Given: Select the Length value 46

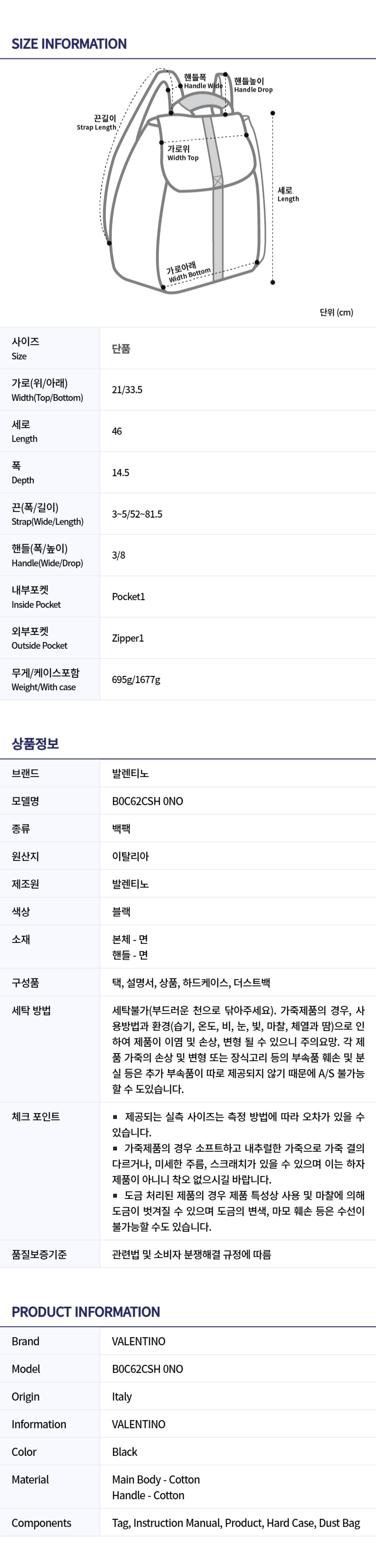Looking at the screenshot, I should pos(117,431).
